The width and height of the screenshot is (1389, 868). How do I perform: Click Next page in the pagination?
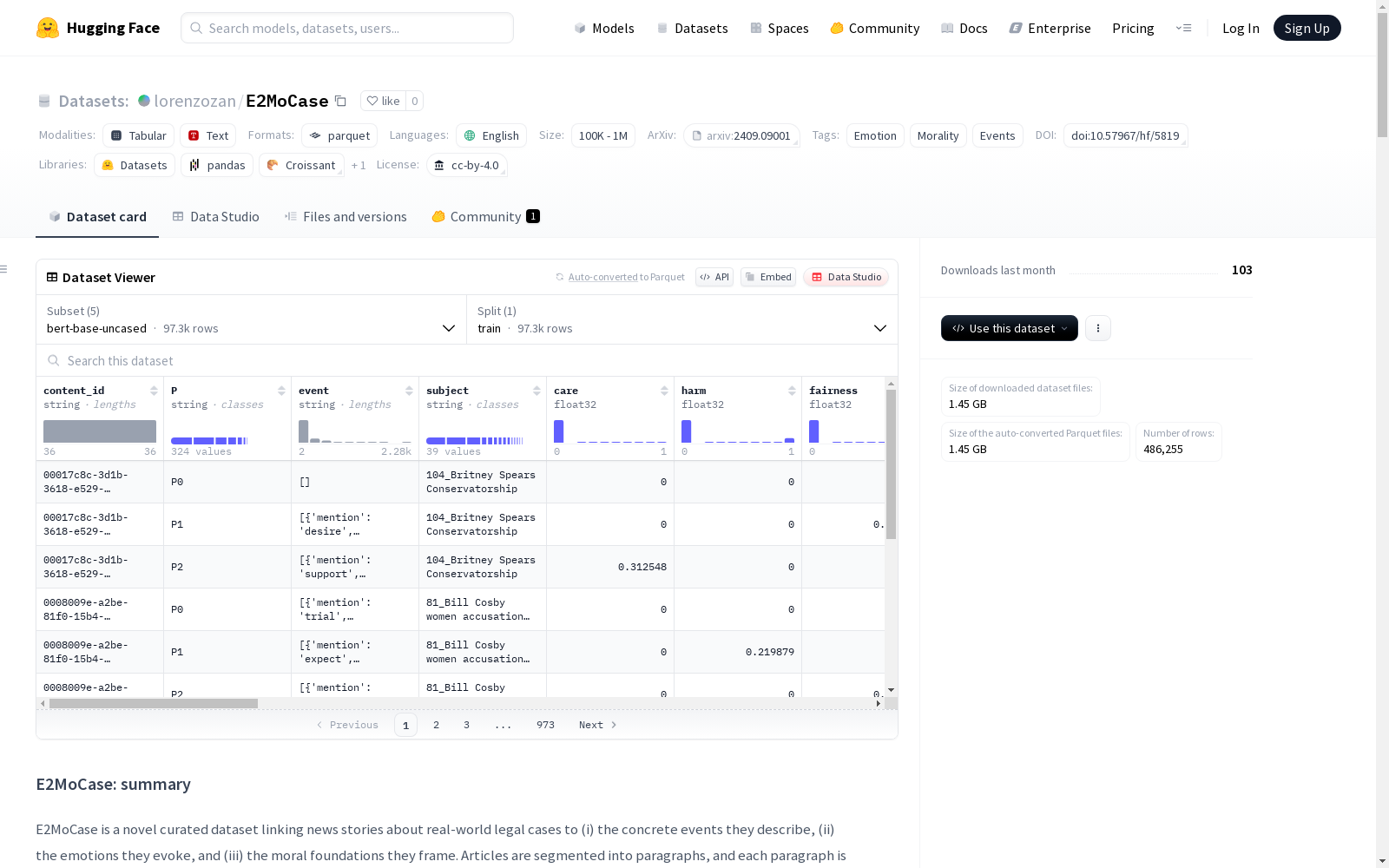tap(598, 725)
